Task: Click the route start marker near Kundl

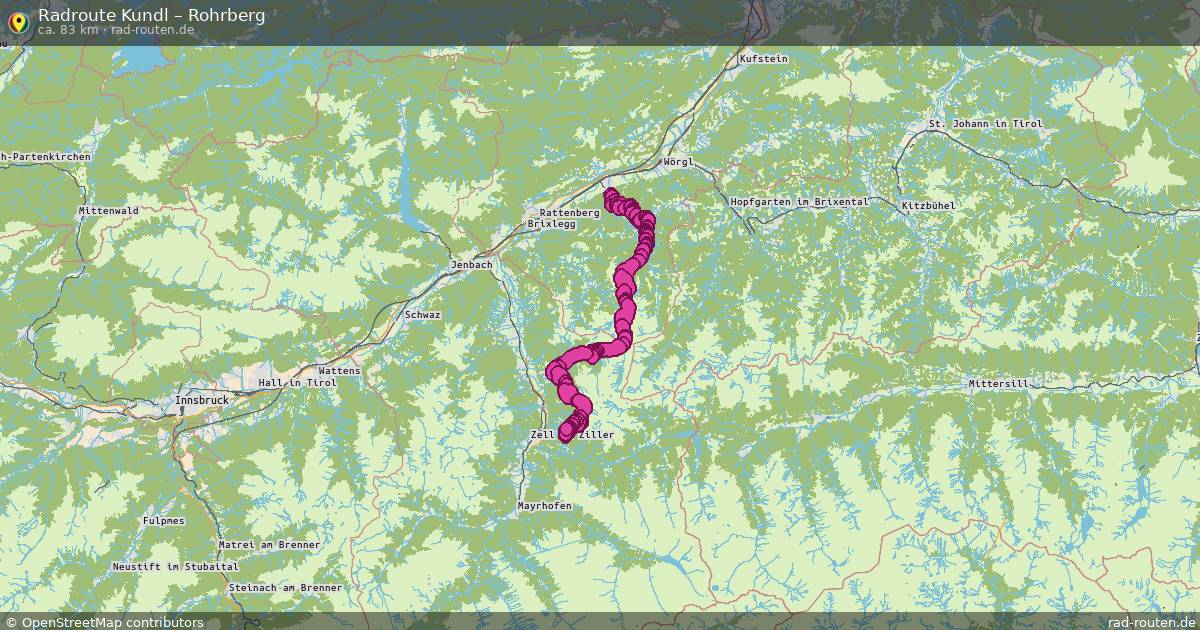Action: click(610, 194)
